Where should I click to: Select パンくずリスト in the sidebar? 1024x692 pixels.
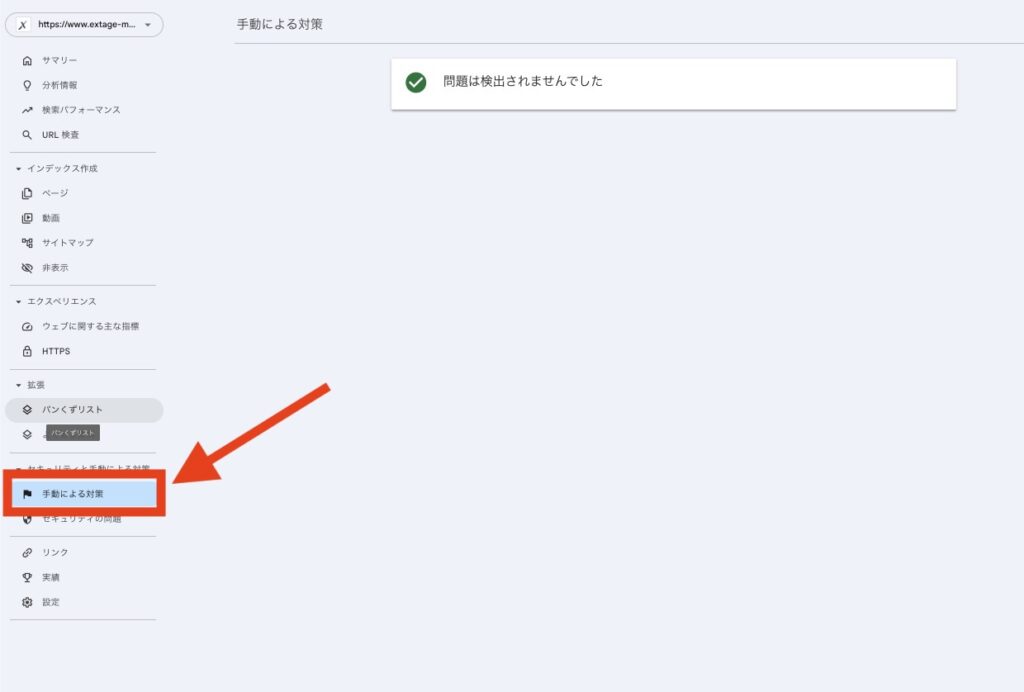pyautogui.click(x=84, y=410)
